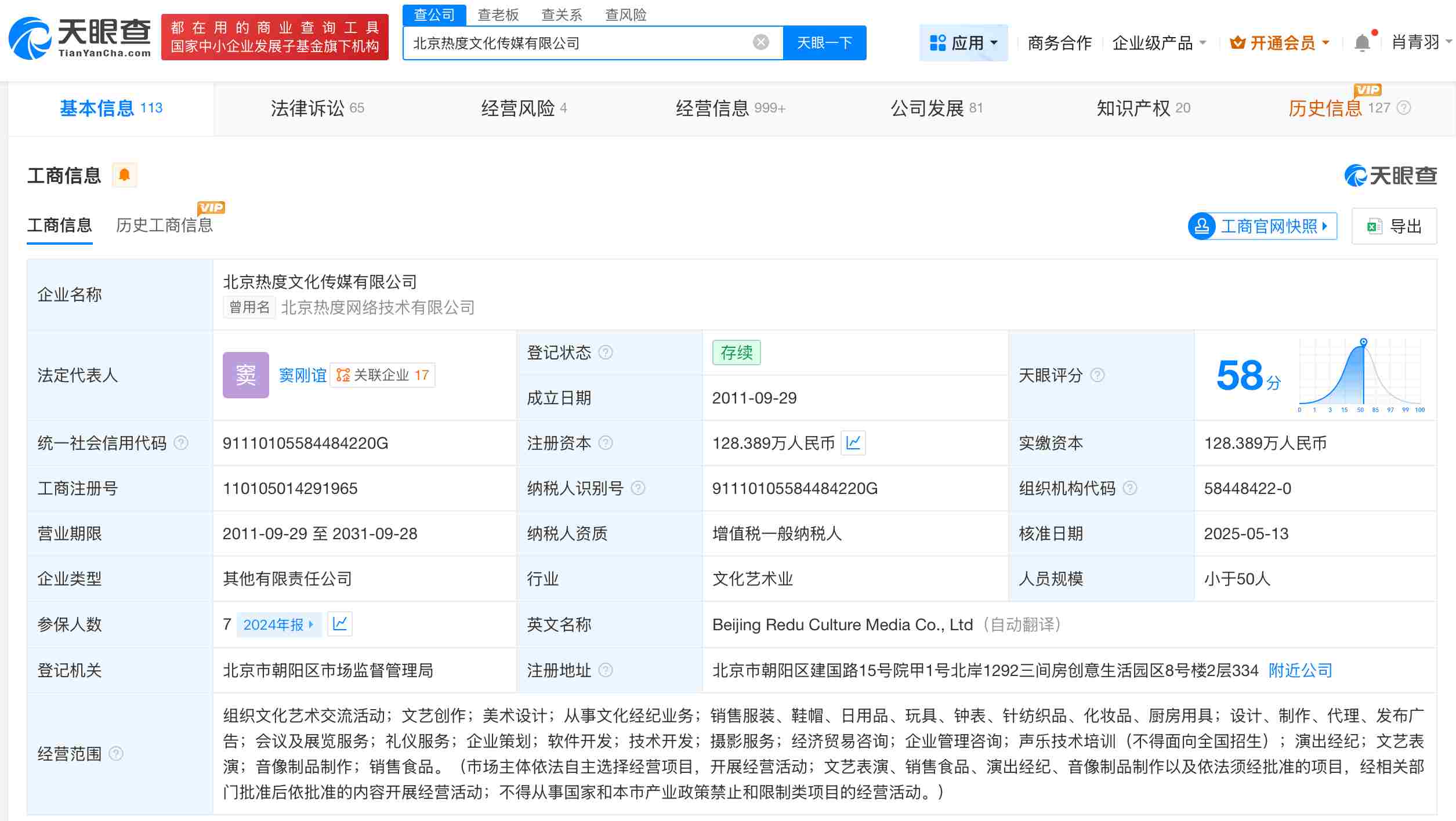
Task: Click the question mark icon beside 天眼评分
Action: 1098,375
